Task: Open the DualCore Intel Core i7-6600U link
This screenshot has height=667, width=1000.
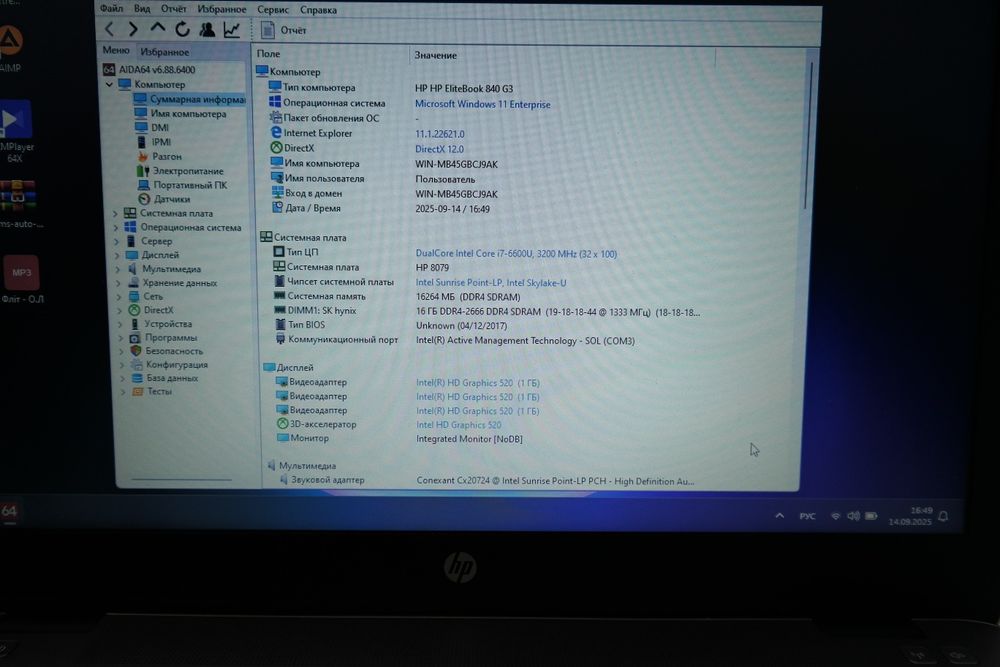Action: (x=516, y=253)
